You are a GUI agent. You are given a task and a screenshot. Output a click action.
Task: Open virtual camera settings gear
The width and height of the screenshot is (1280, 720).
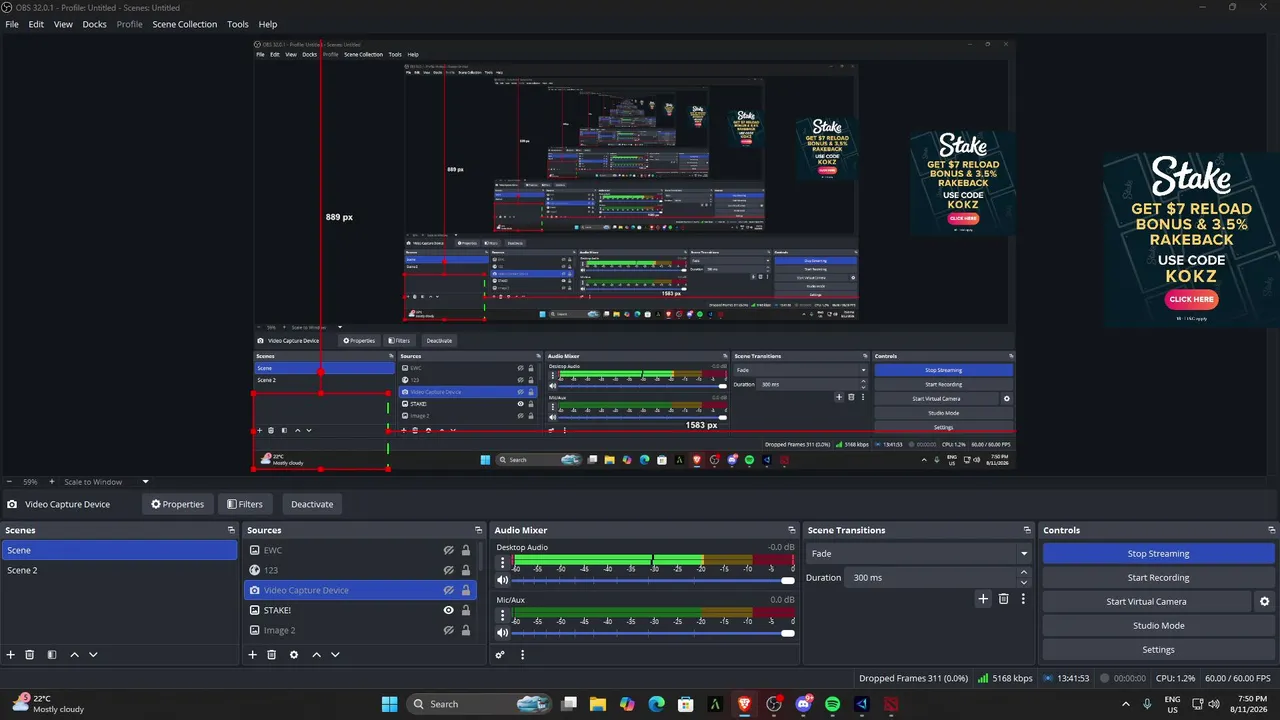(1264, 602)
